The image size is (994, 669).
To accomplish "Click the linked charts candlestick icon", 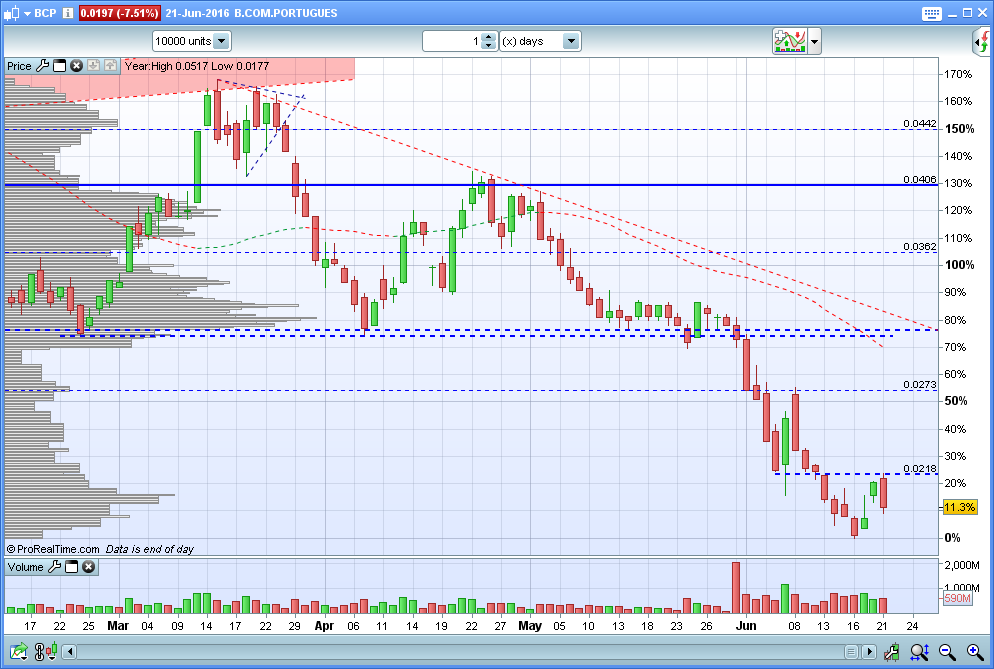I will click(x=46, y=651).
